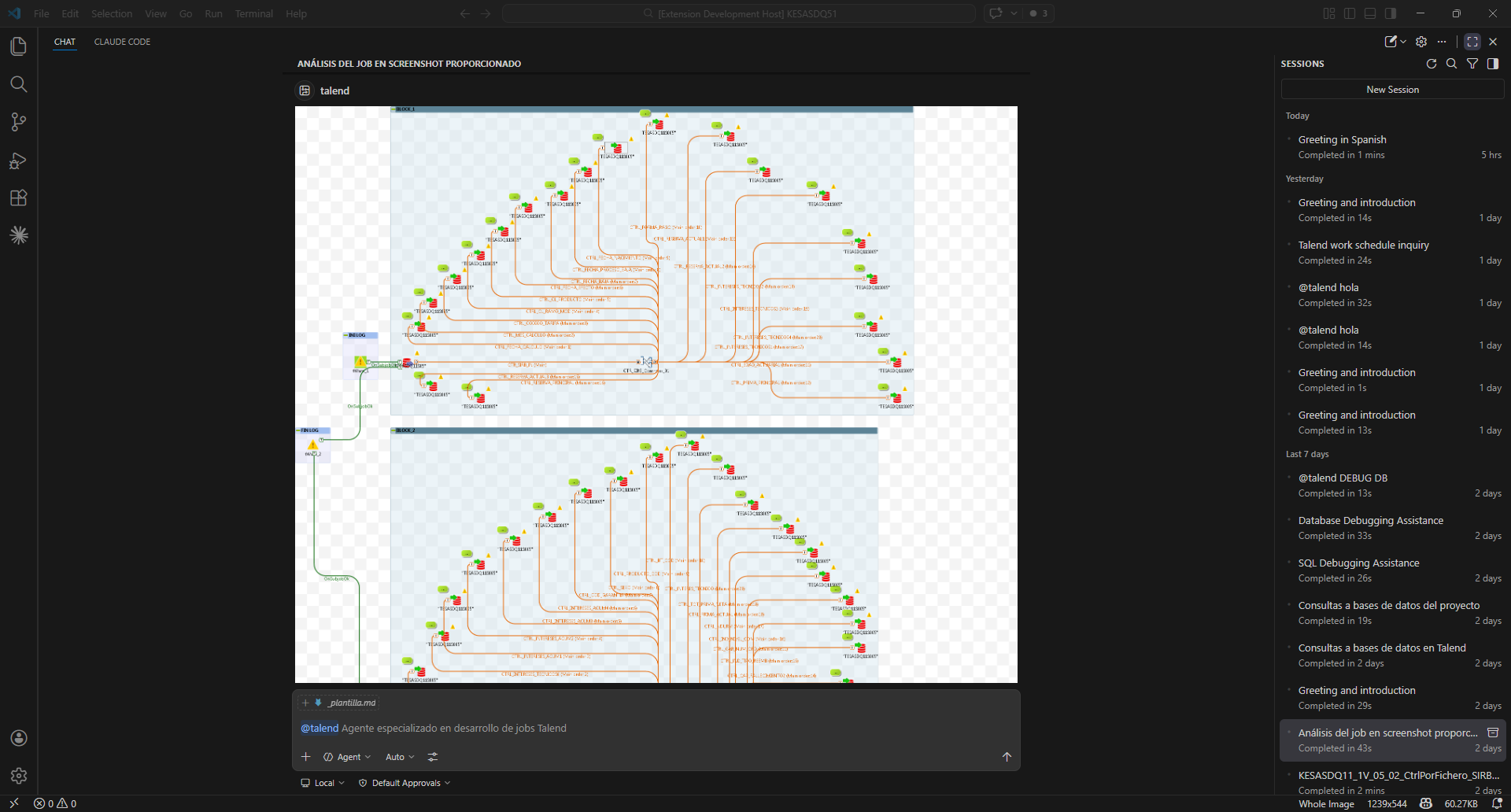
Task: Click the remote window icon in status bar
Action: point(14,804)
